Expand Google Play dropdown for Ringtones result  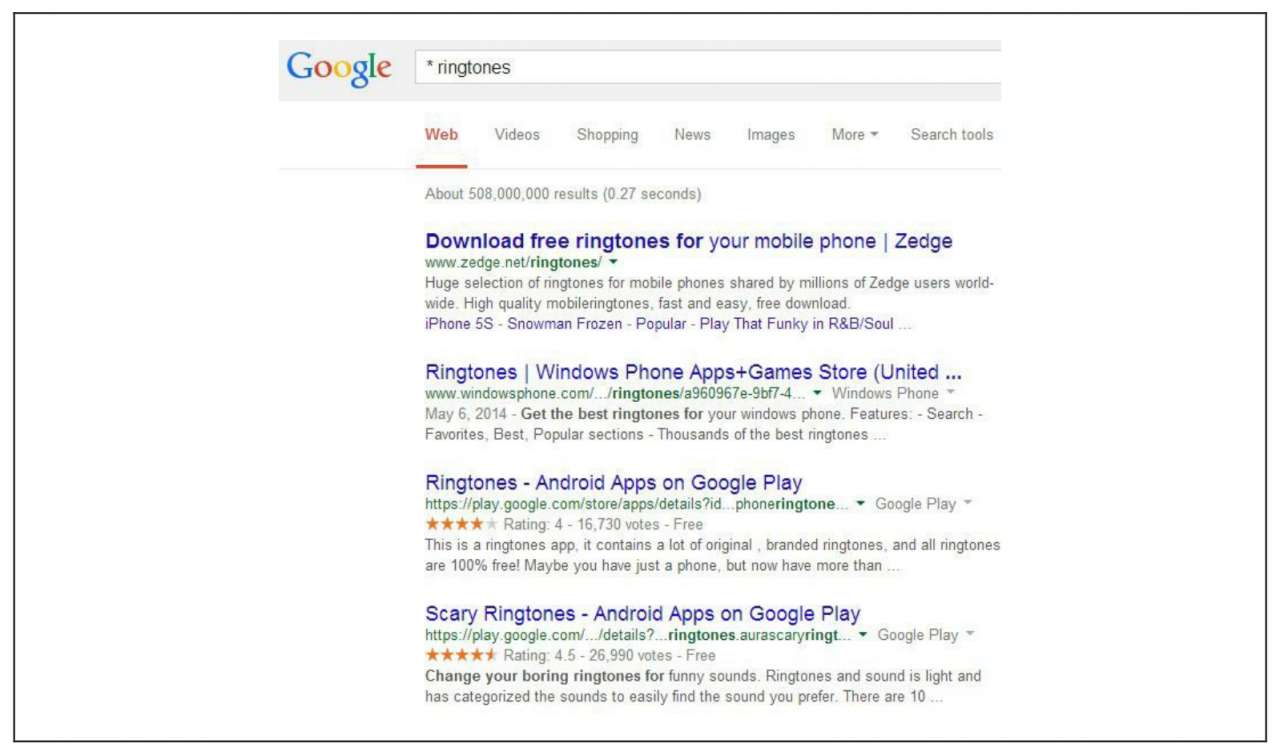coord(923,504)
